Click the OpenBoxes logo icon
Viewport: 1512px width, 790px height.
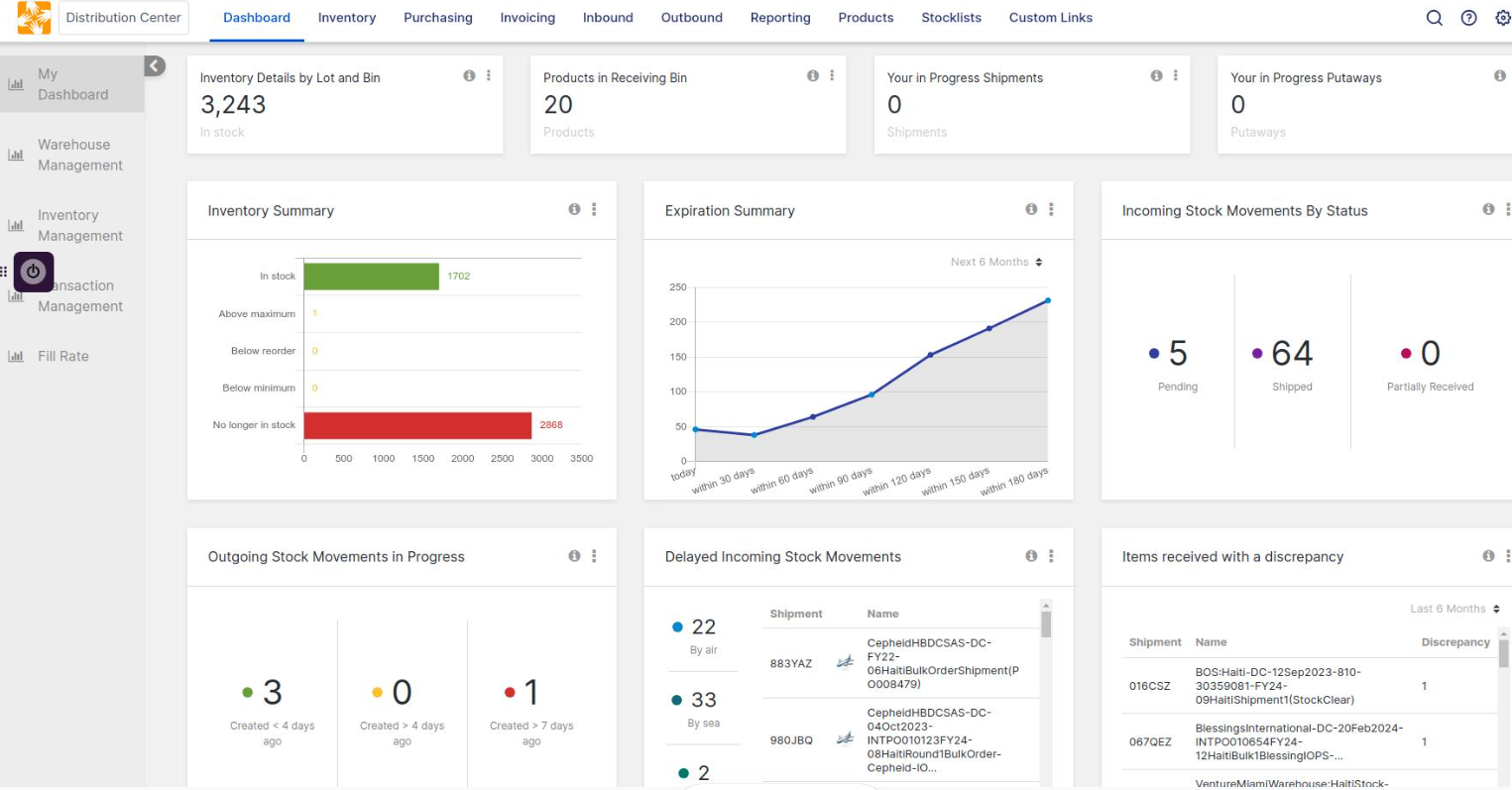(x=34, y=18)
